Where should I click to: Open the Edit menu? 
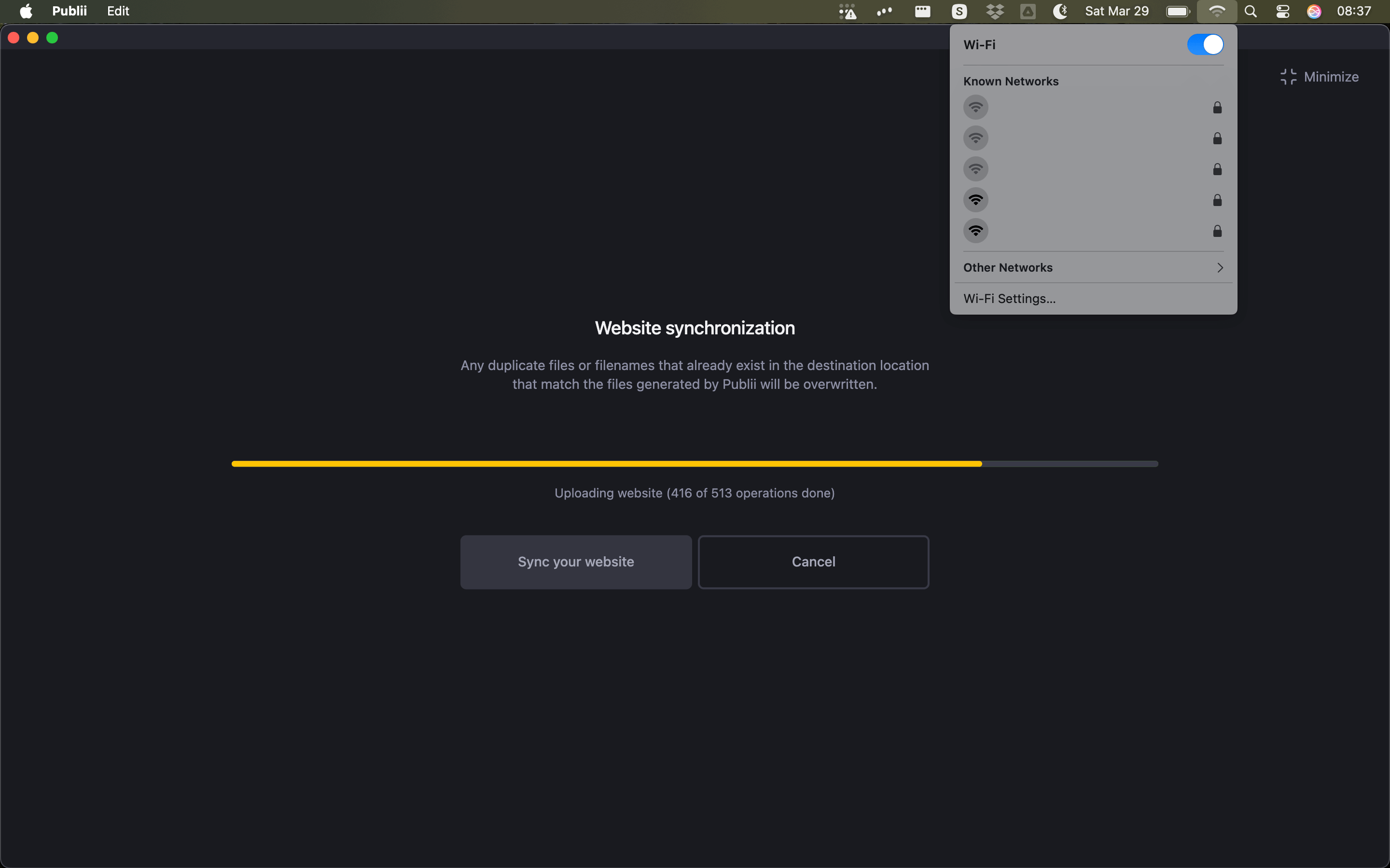(118, 12)
